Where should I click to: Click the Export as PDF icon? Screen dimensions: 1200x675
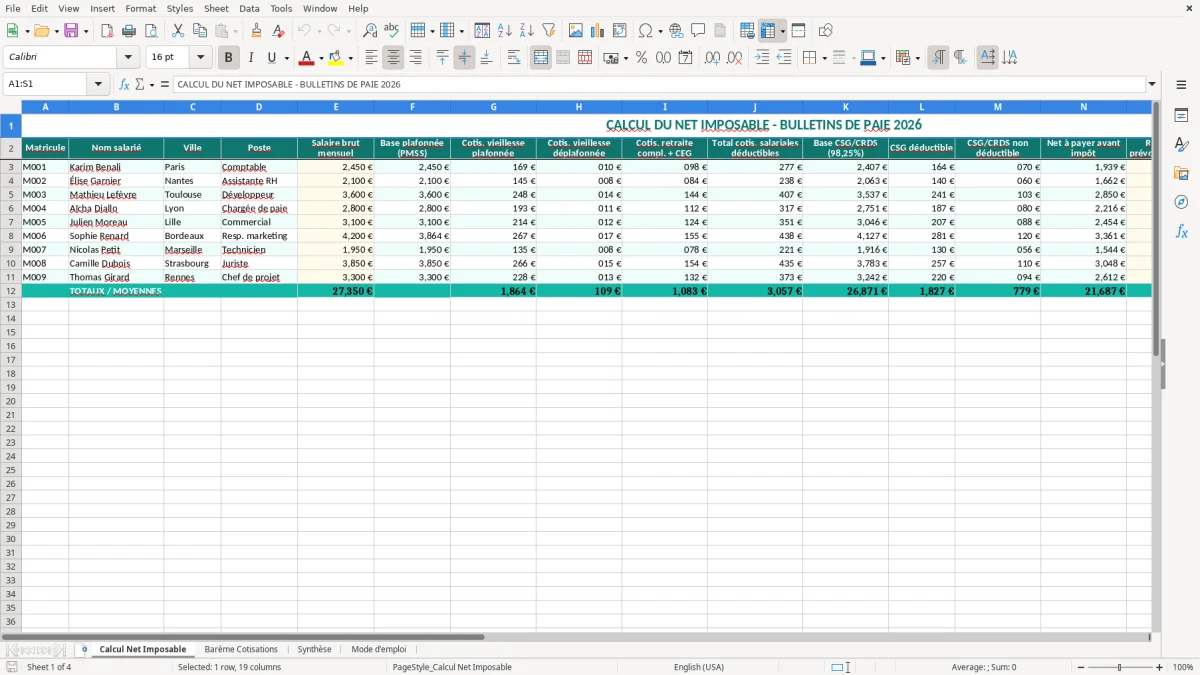(x=107, y=31)
